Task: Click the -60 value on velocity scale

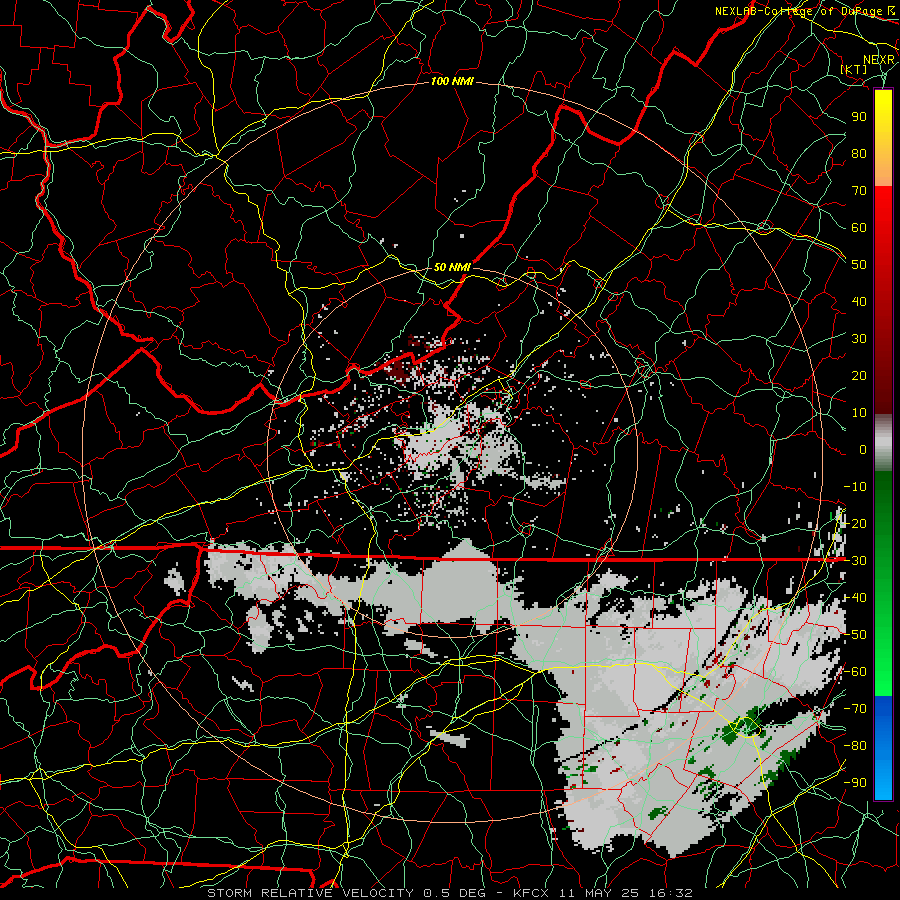Action: (855, 672)
